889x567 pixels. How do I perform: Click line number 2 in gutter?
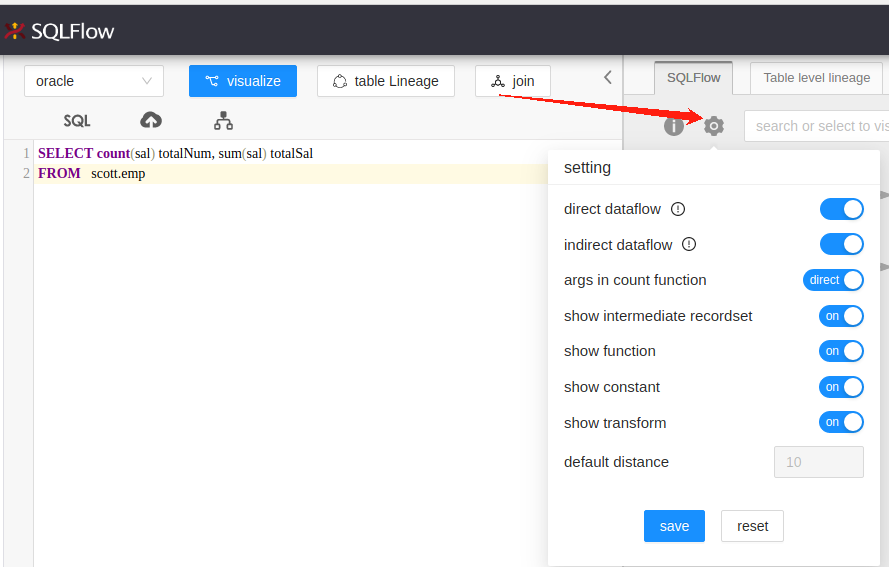coord(26,174)
